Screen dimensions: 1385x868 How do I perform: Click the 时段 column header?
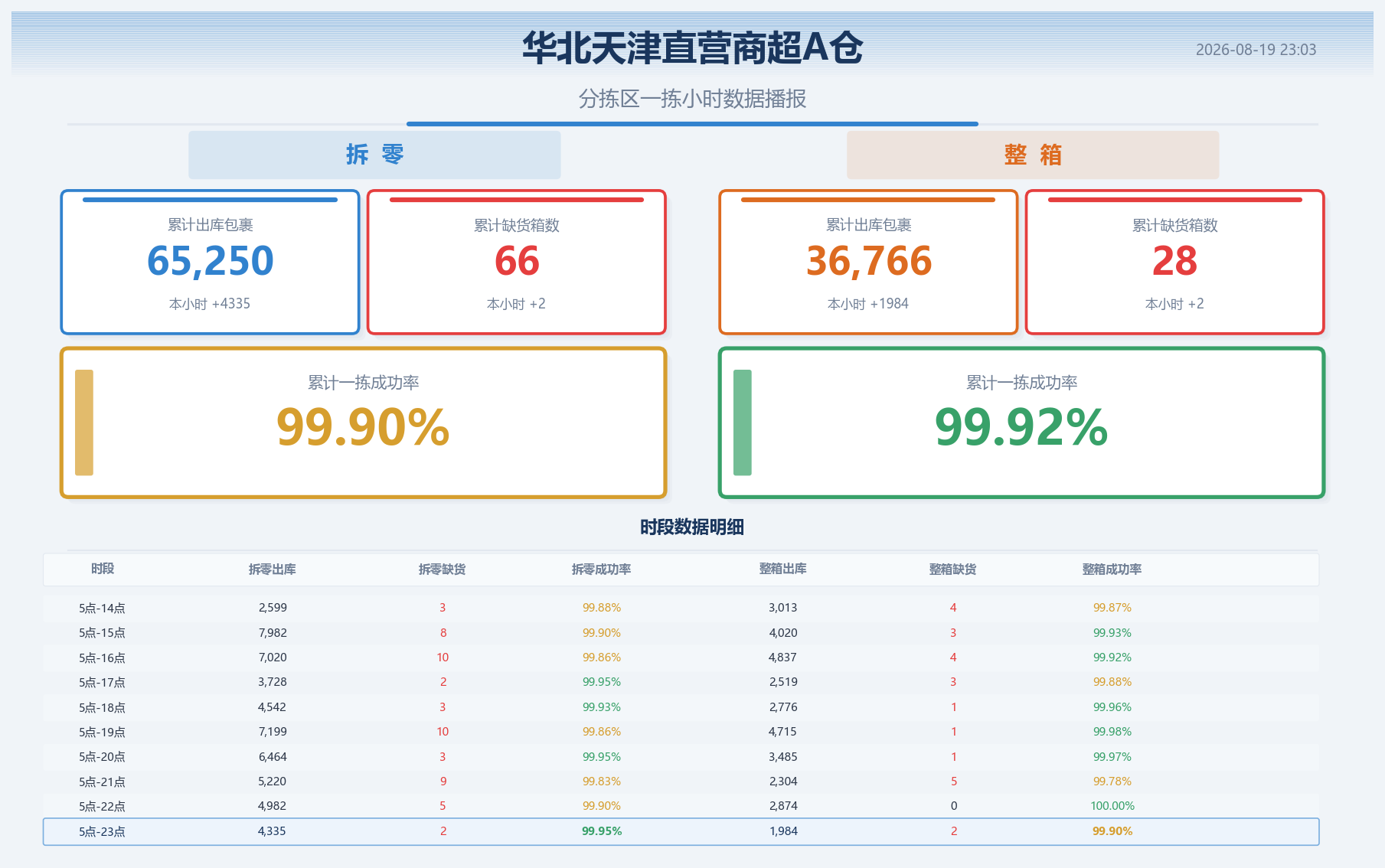(103, 569)
